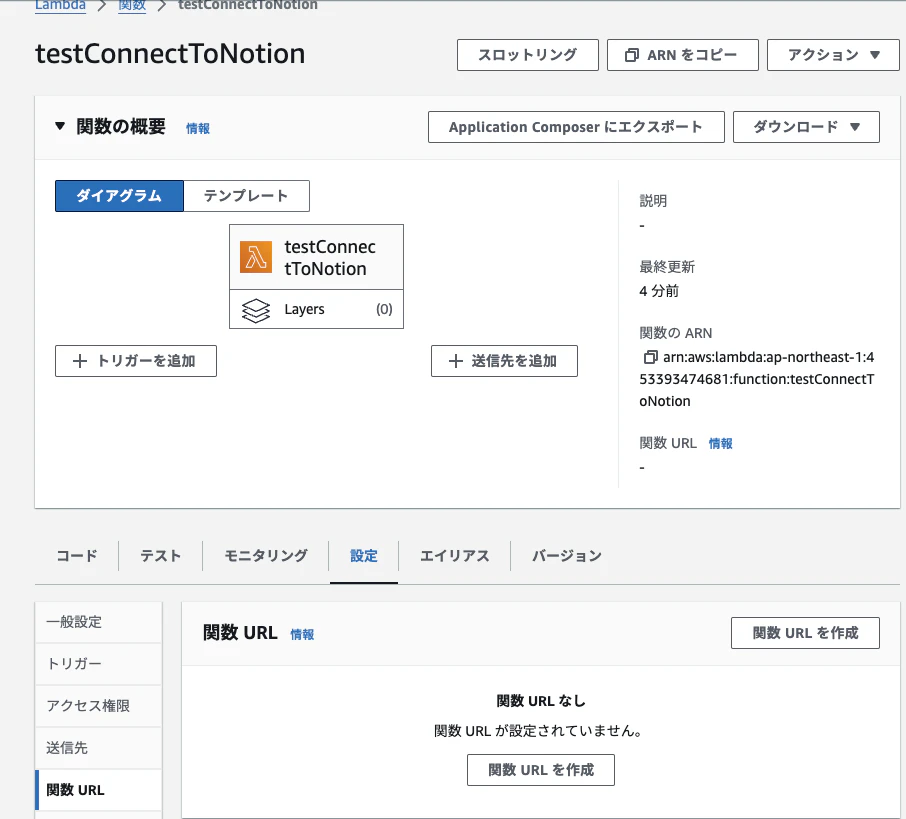Switch to the モニタリング tab
This screenshot has width=906, height=819.
pos(266,556)
